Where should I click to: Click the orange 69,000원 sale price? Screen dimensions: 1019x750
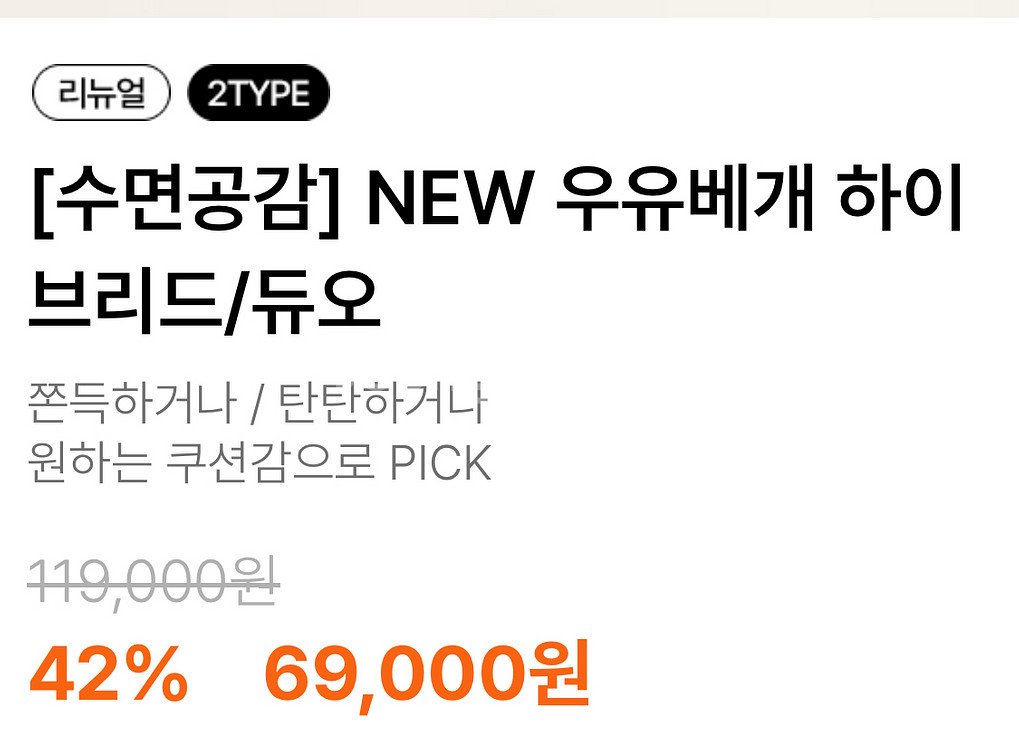(x=427, y=674)
